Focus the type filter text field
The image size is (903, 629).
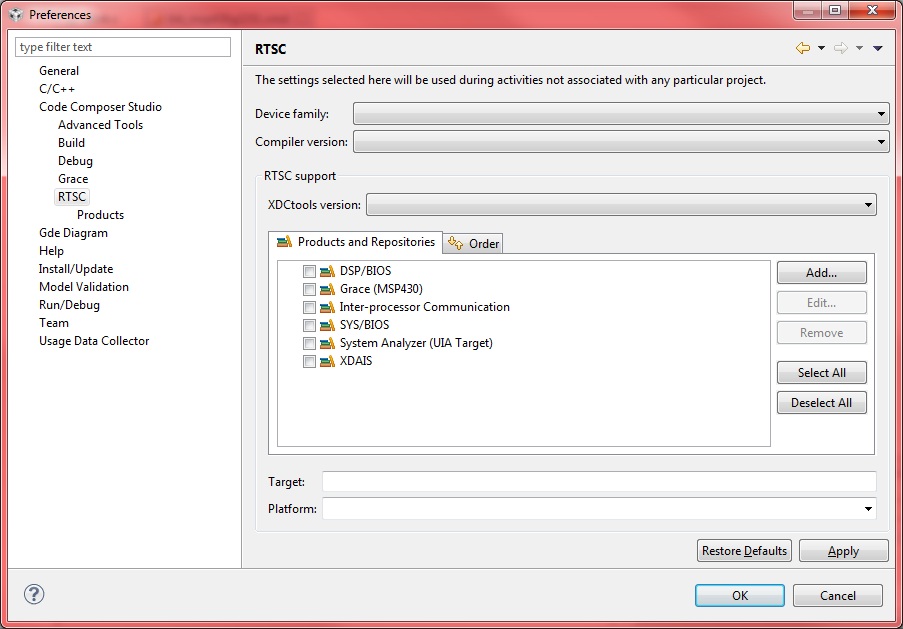pos(123,47)
